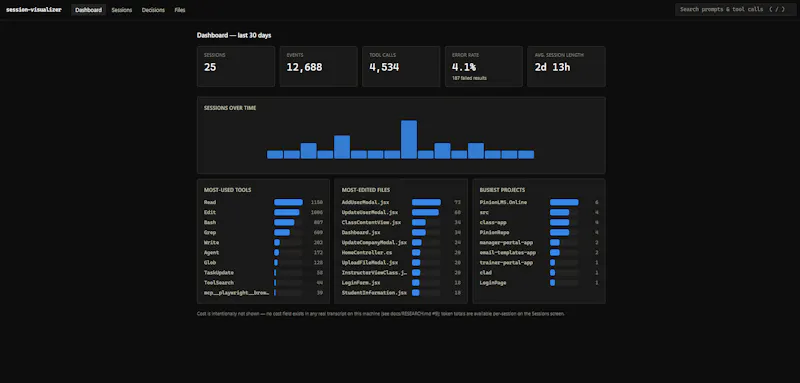Select the Read tool row label
Viewport: 800px width, 383px height.
(210, 202)
